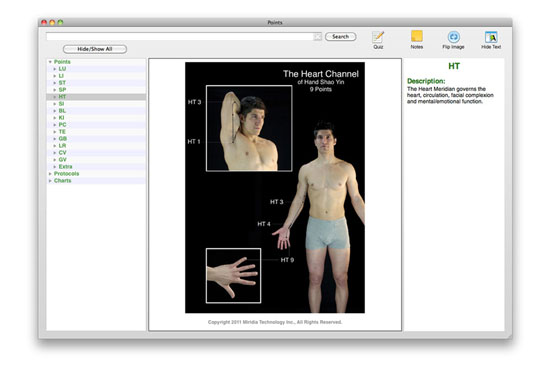
Task: Expand the Charts tree section
Action: [50, 181]
